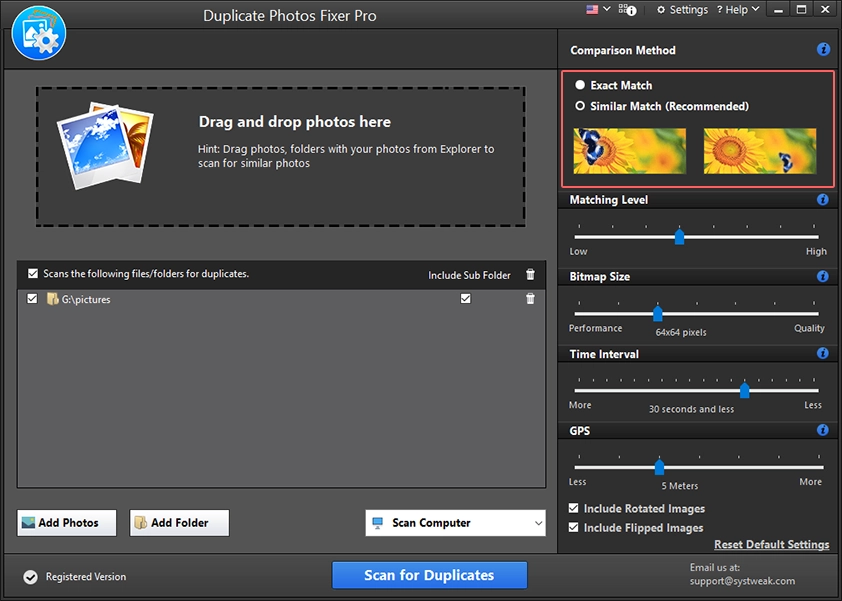This screenshot has height=601, width=842.
Task: Open the Scan Computer dropdown
Action: click(x=455, y=523)
